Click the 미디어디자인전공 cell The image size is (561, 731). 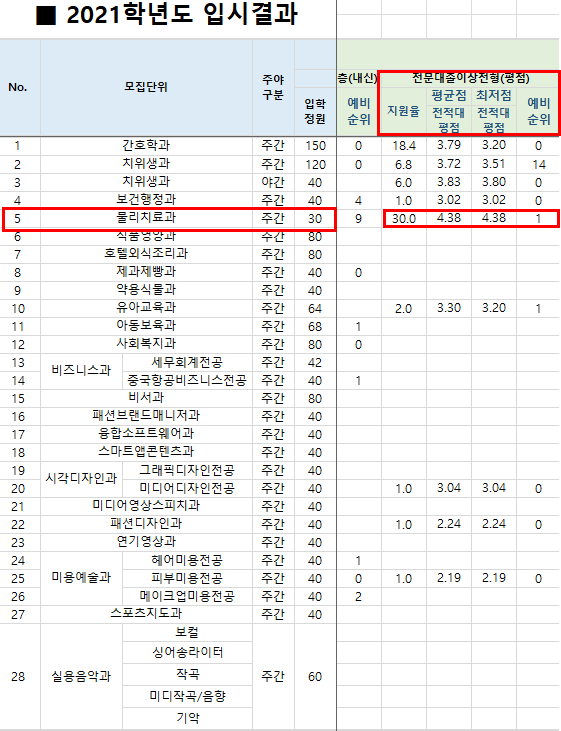pyautogui.click(x=187, y=488)
